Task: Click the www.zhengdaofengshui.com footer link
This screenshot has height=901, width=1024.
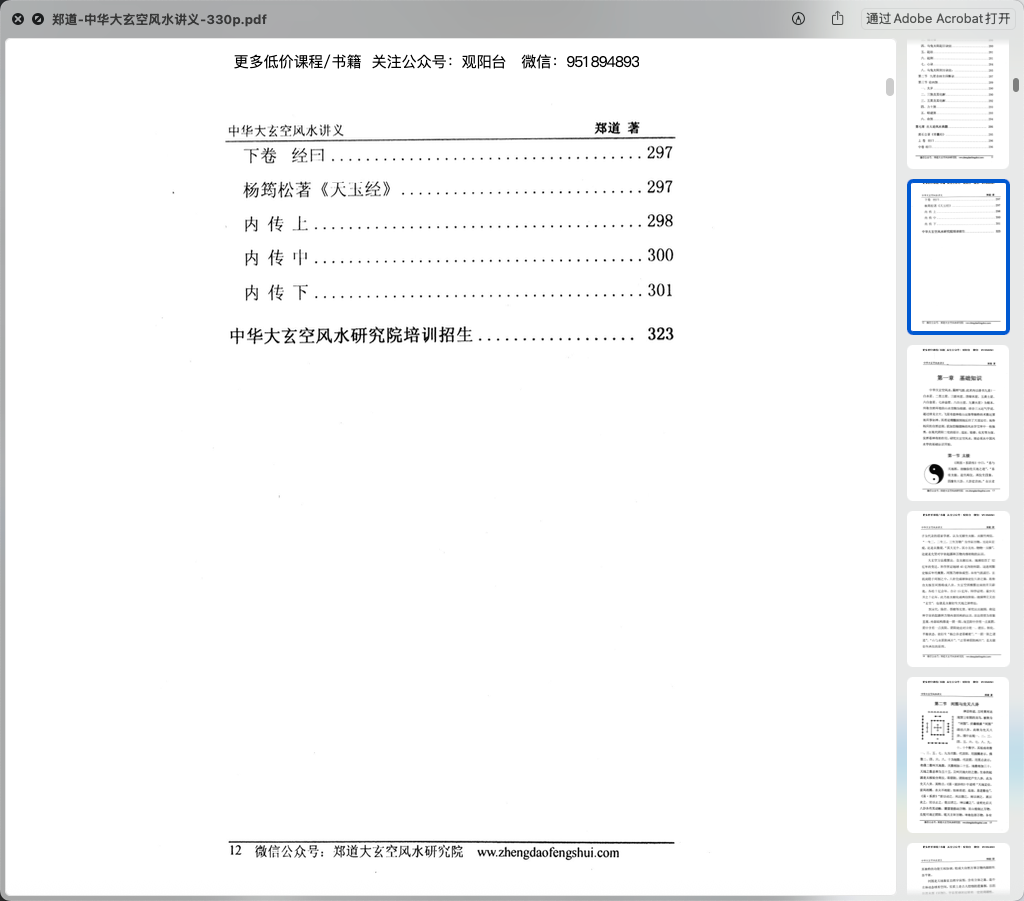Action: pos(548,853)
